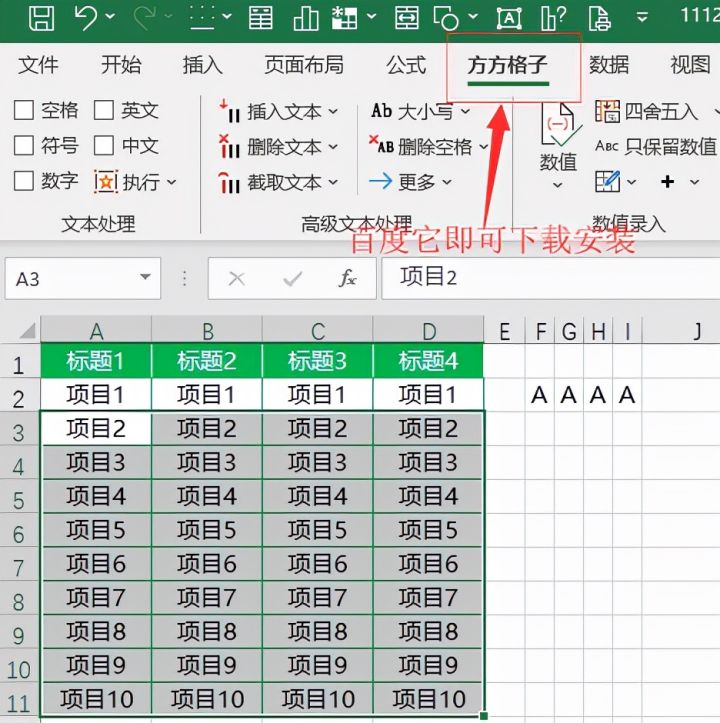Check the 中文 checkbox
This screenshot has width=720, height=723.
tap(104, 146)
